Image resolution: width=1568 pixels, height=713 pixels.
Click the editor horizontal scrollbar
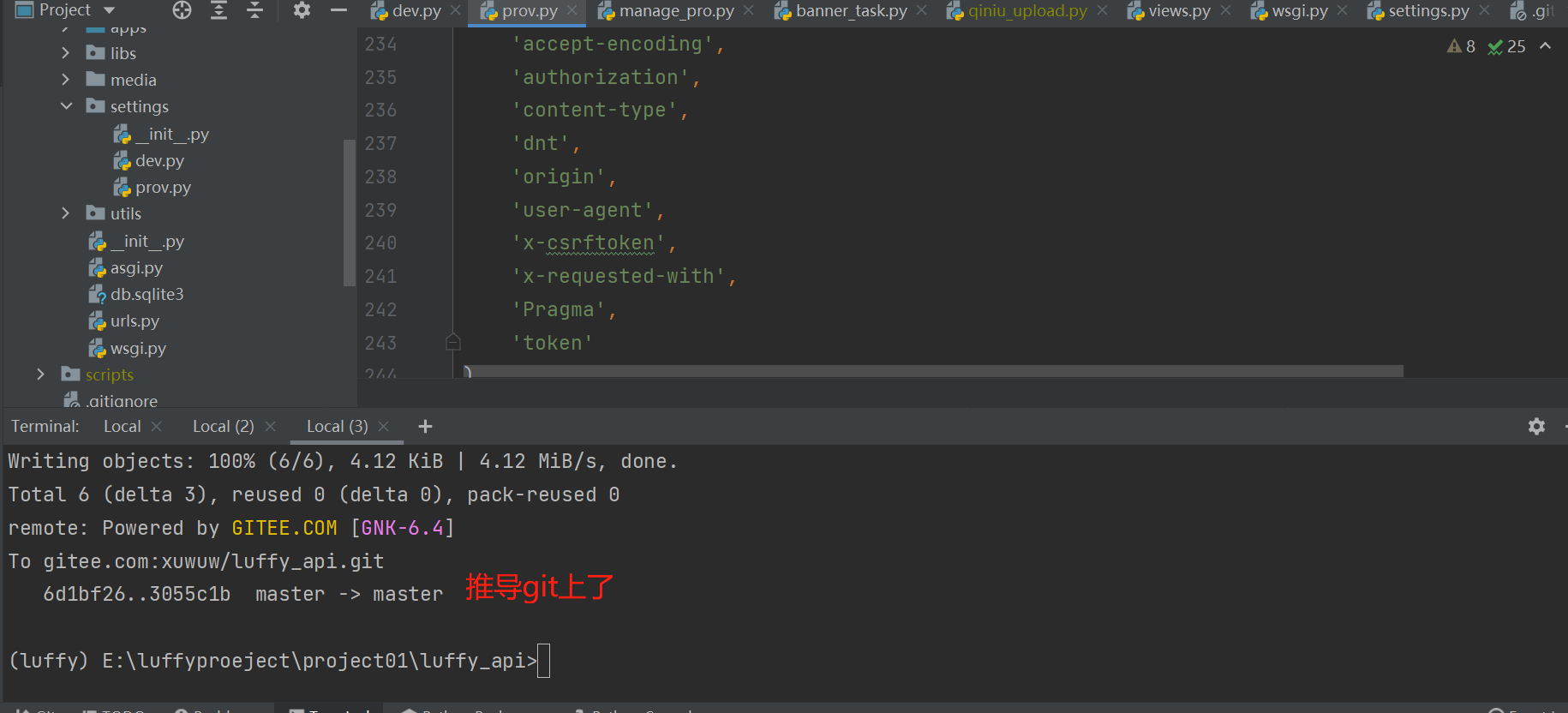tap(933, 371)
